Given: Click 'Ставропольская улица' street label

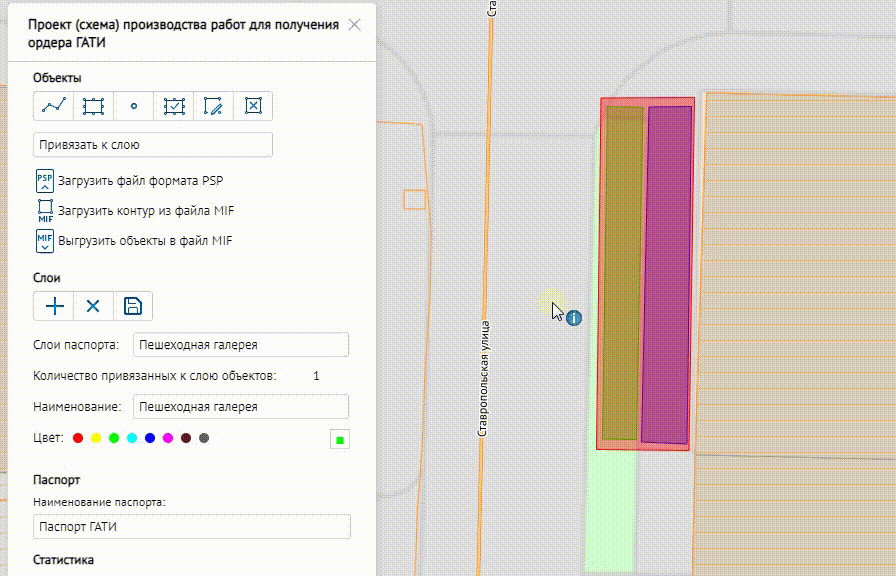Looking at the screenshot, I should tap(483, 378).
